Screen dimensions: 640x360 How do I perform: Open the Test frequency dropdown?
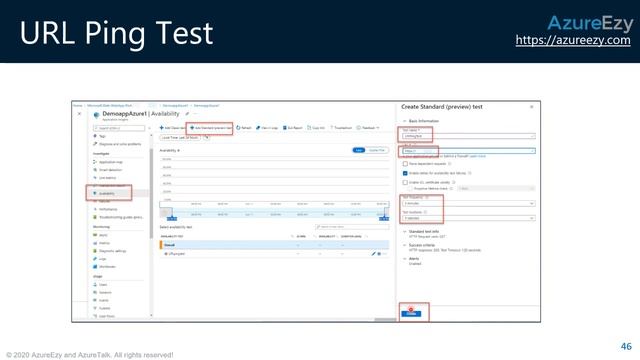(x=469, y=203)
